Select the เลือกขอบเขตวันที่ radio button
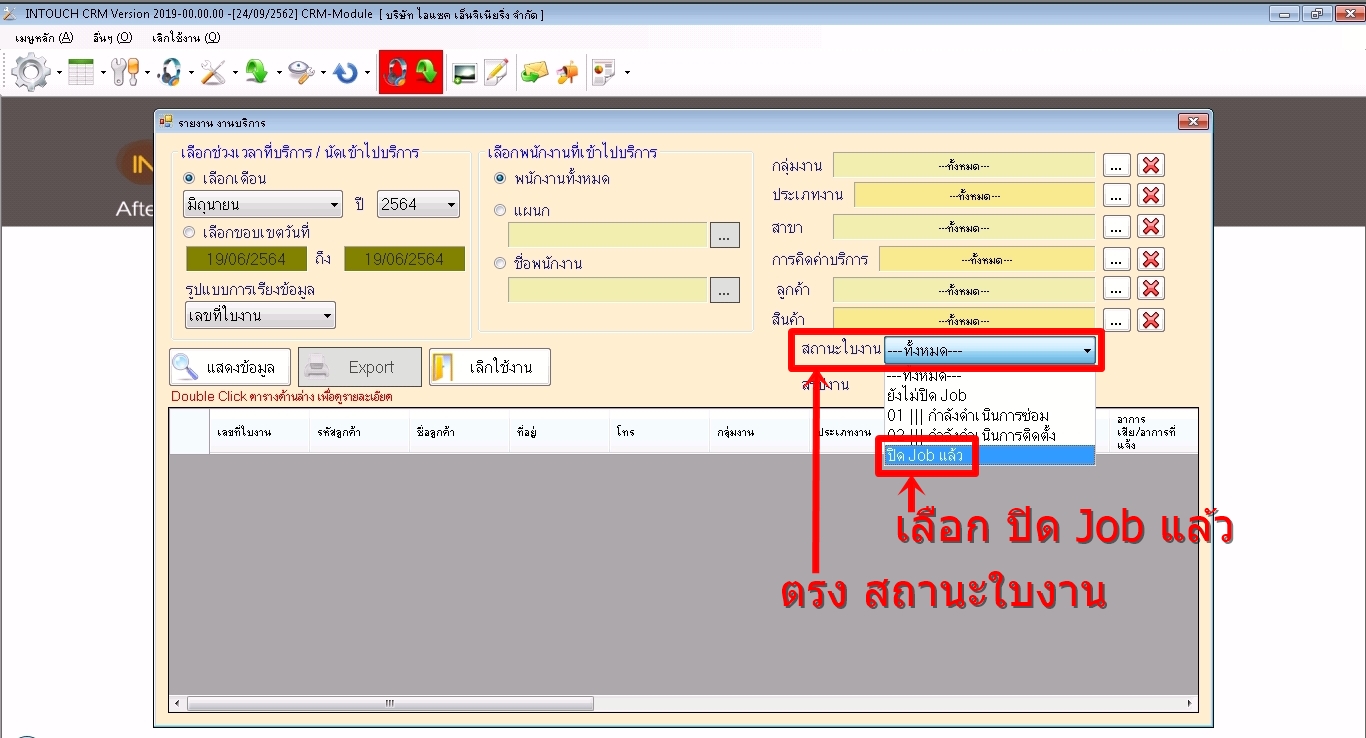 click(189, 232)
